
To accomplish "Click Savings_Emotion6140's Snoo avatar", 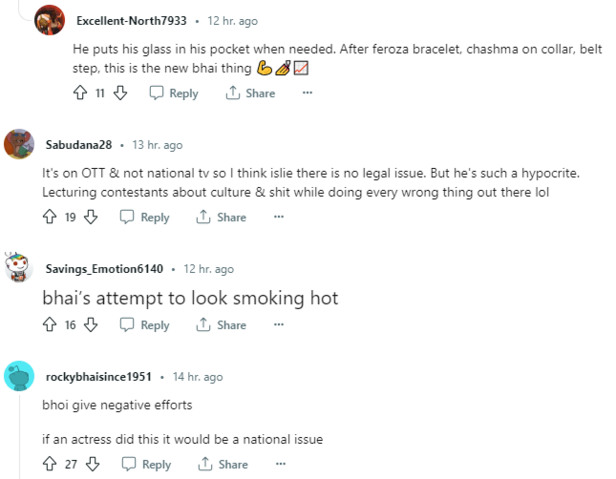I will point(22,270).
